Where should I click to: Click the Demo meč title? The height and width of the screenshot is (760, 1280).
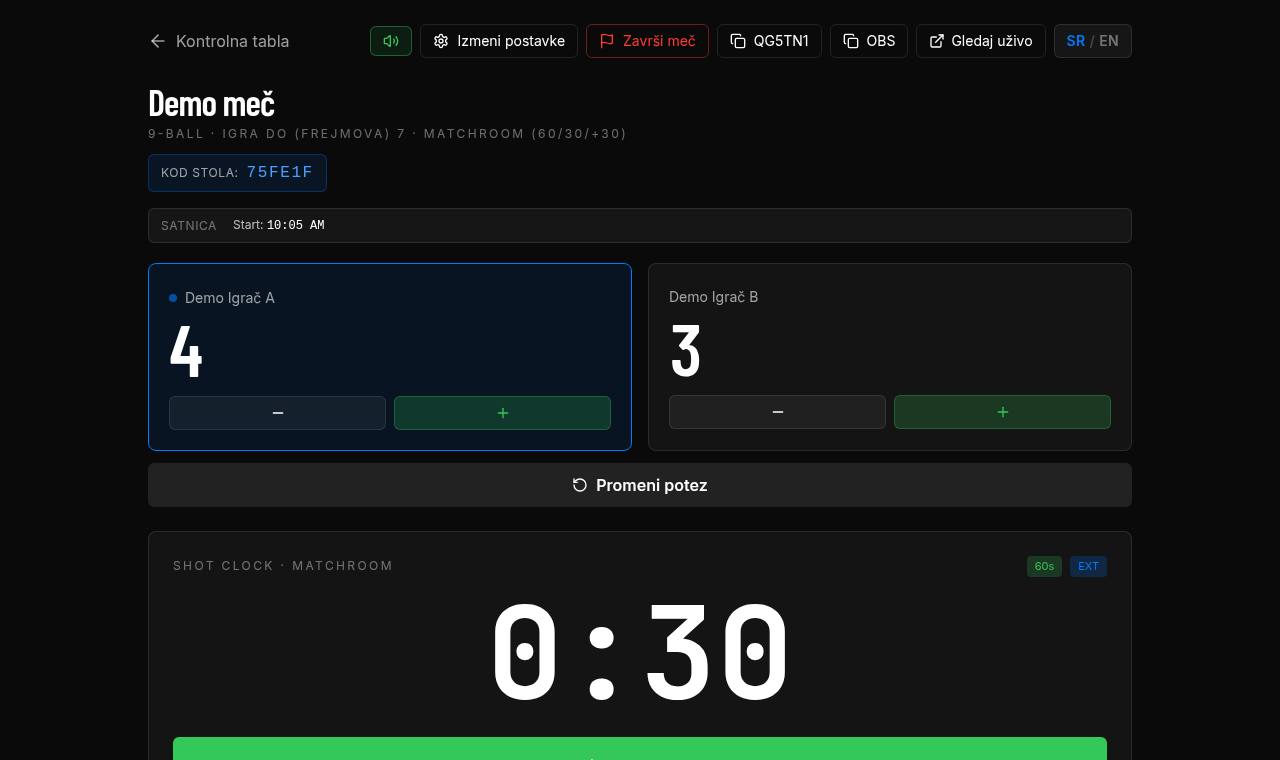coord(211,103)
